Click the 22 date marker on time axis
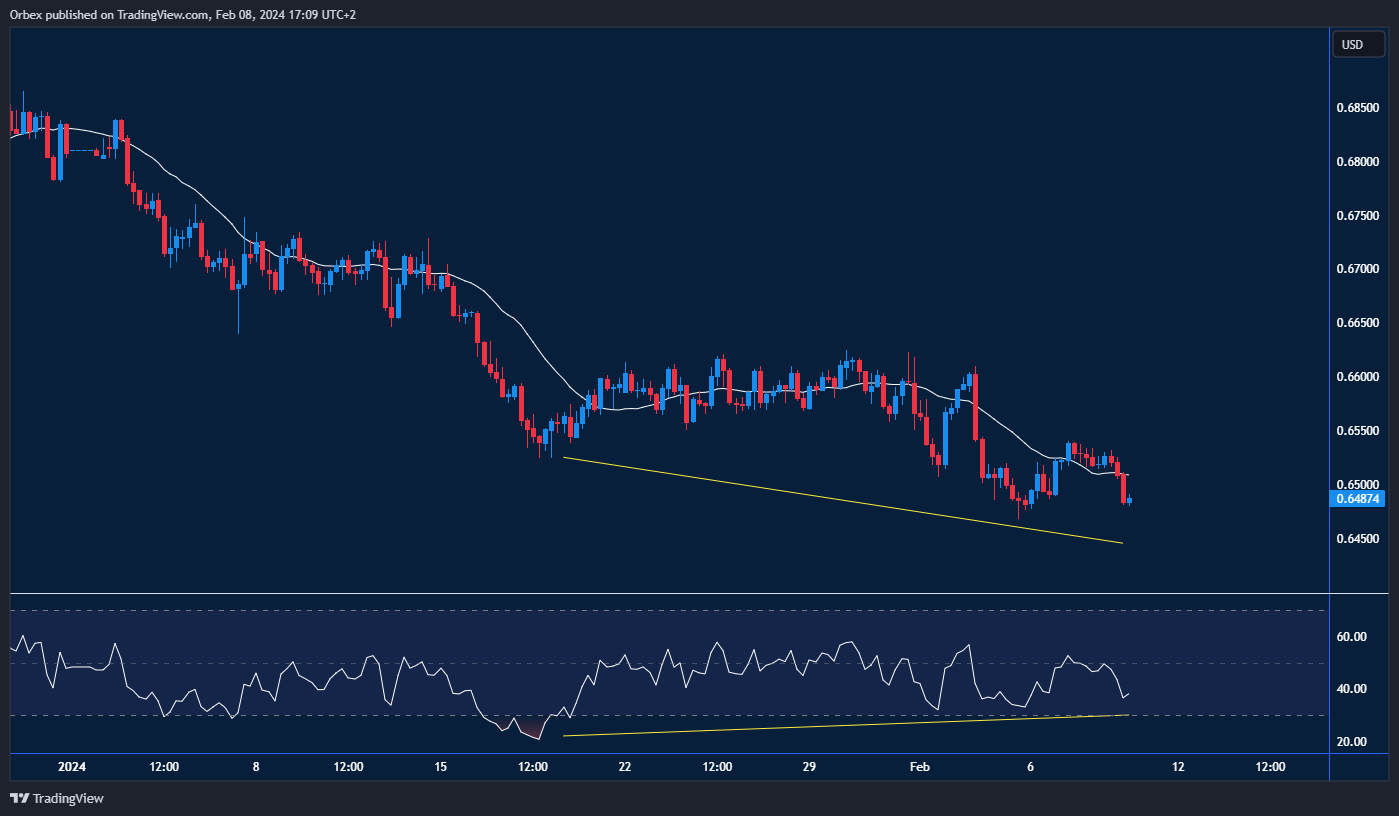 coord(625,768)
